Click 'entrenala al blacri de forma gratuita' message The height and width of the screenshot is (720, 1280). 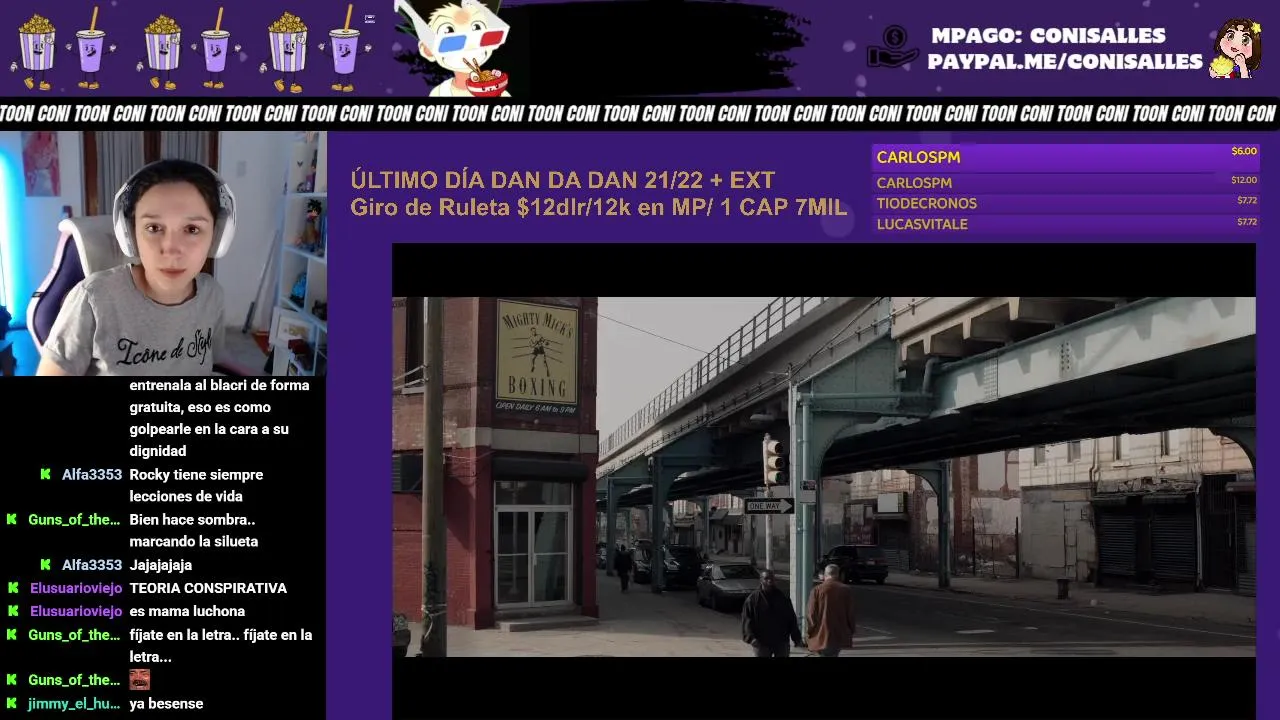[x=219, y=418]
